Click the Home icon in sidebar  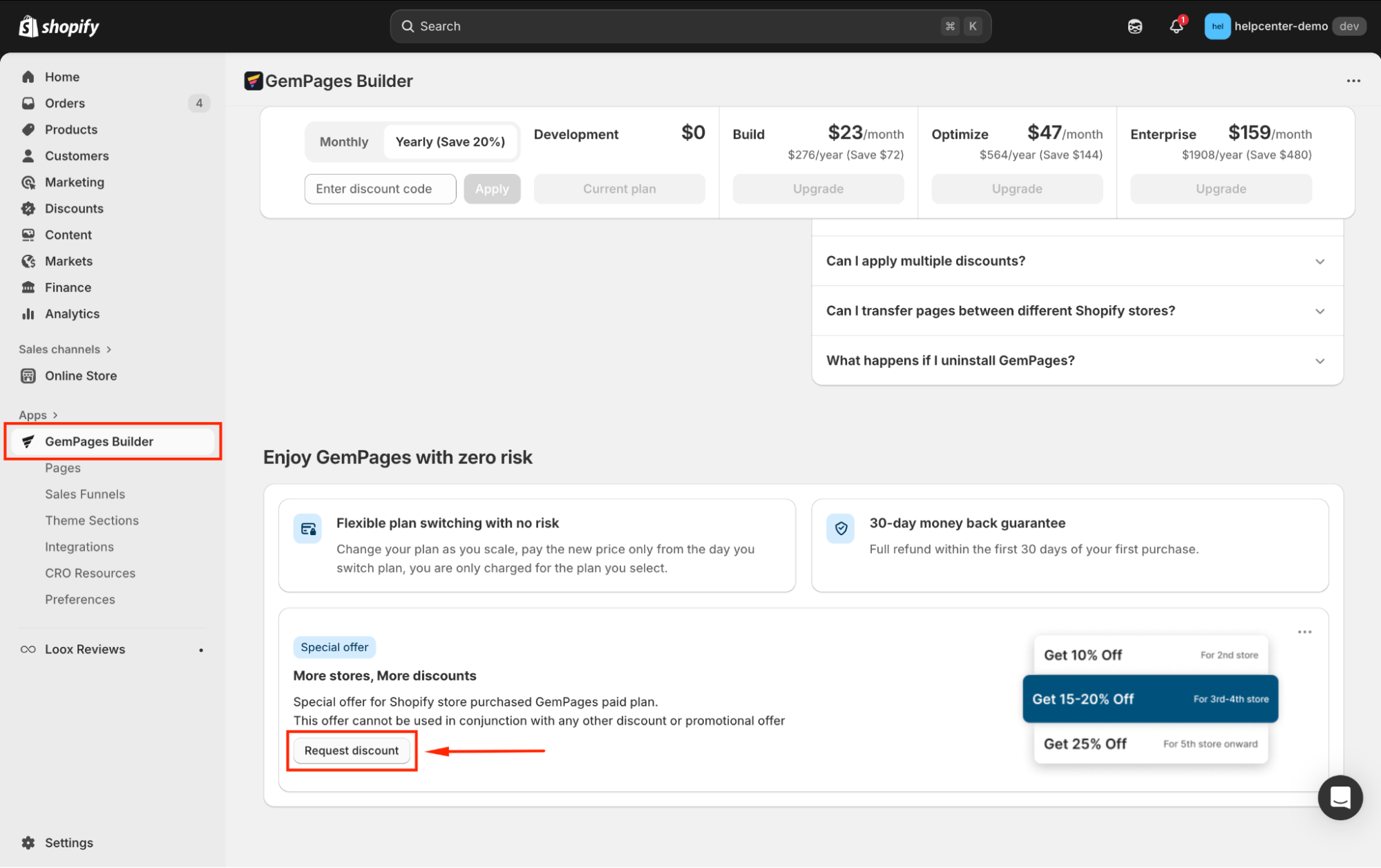28,77
